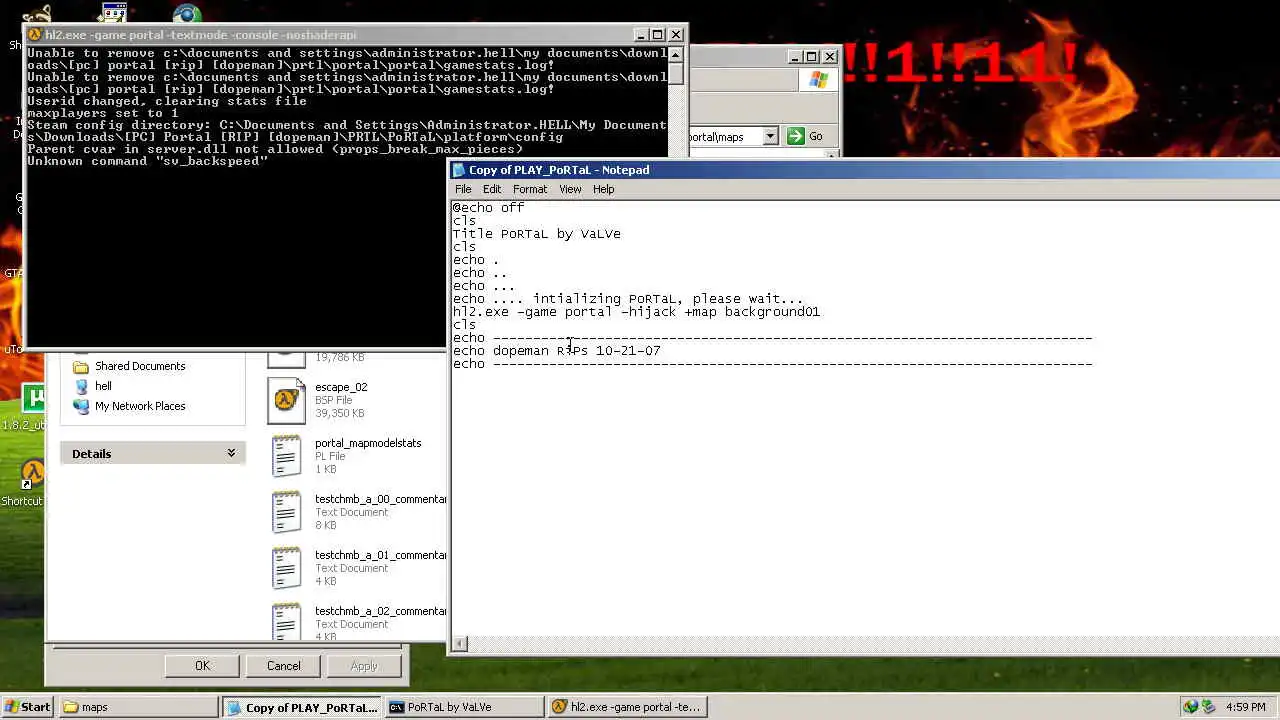Select the testchmb_a_00_commentary document icon
The width and height of the screenshot is (1280, 720).
coord(287,511)
